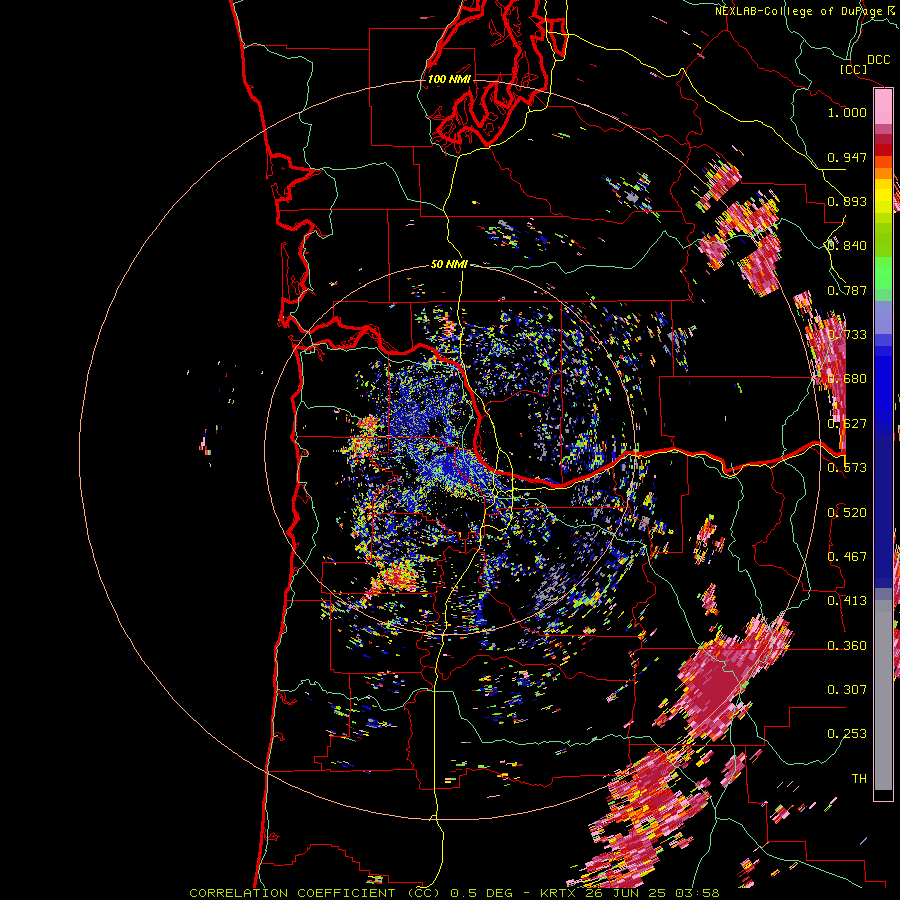
Task: Click the 0.787 scale value
Action: pyautogui.click(x=847, y=290)
